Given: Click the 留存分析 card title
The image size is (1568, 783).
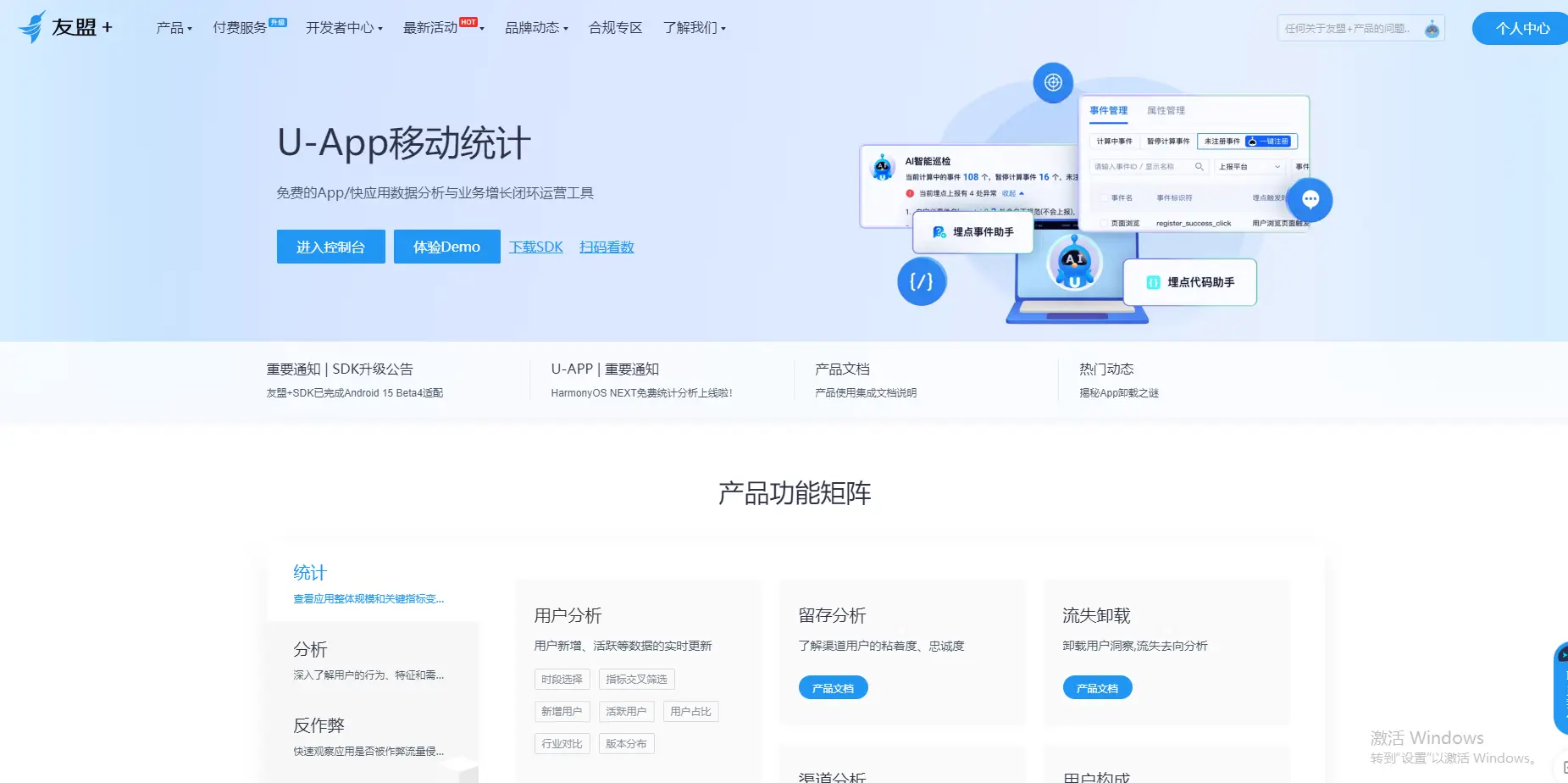Looking at the screenshot, I should click(x=832, y=615).
